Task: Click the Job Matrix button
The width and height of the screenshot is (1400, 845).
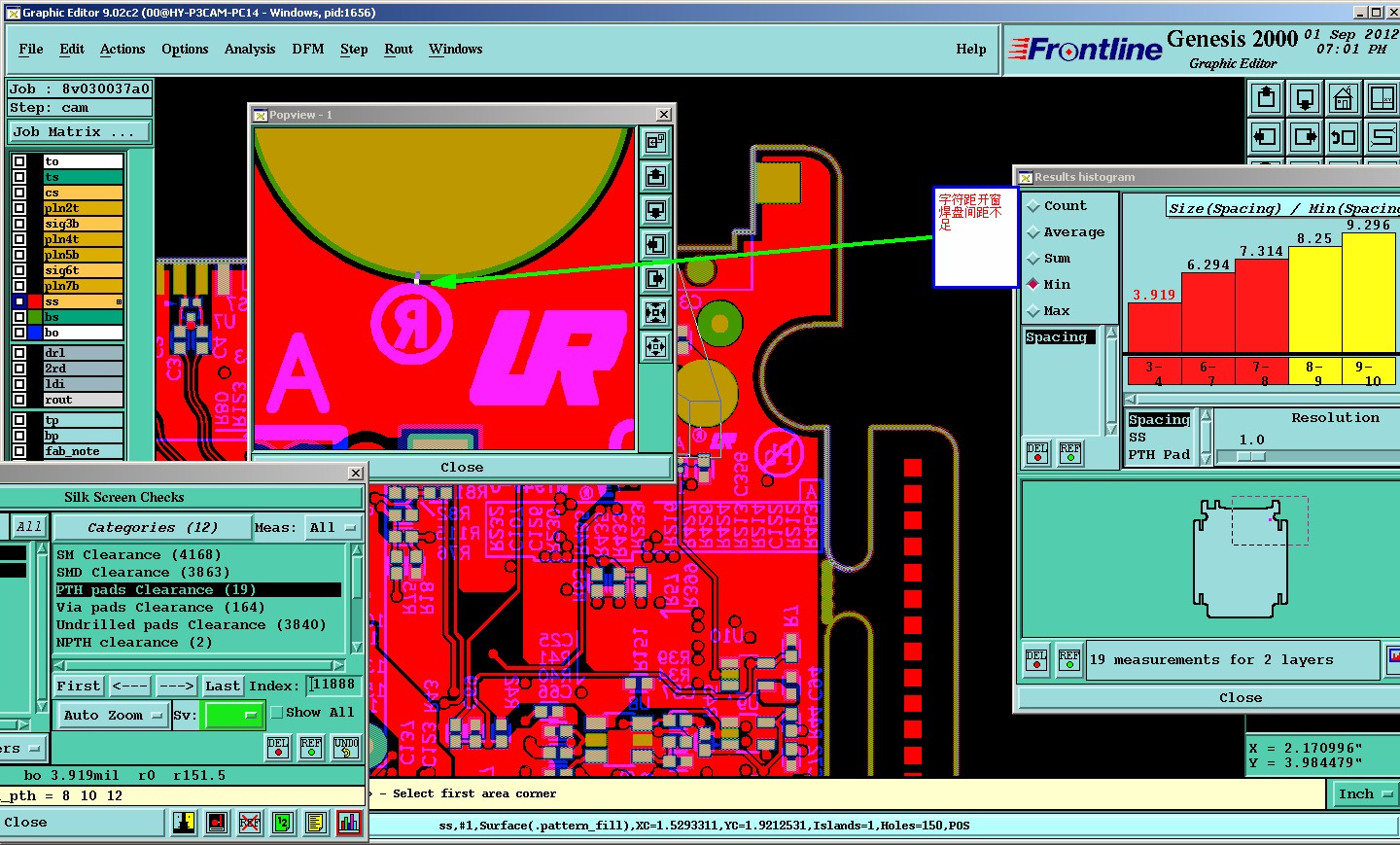Action: point(80,132)
